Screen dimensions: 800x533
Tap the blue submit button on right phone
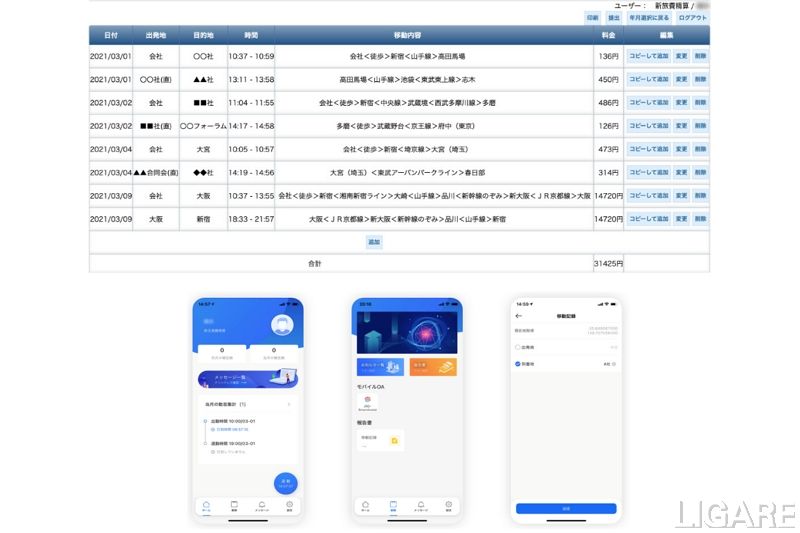click(566, 508)
